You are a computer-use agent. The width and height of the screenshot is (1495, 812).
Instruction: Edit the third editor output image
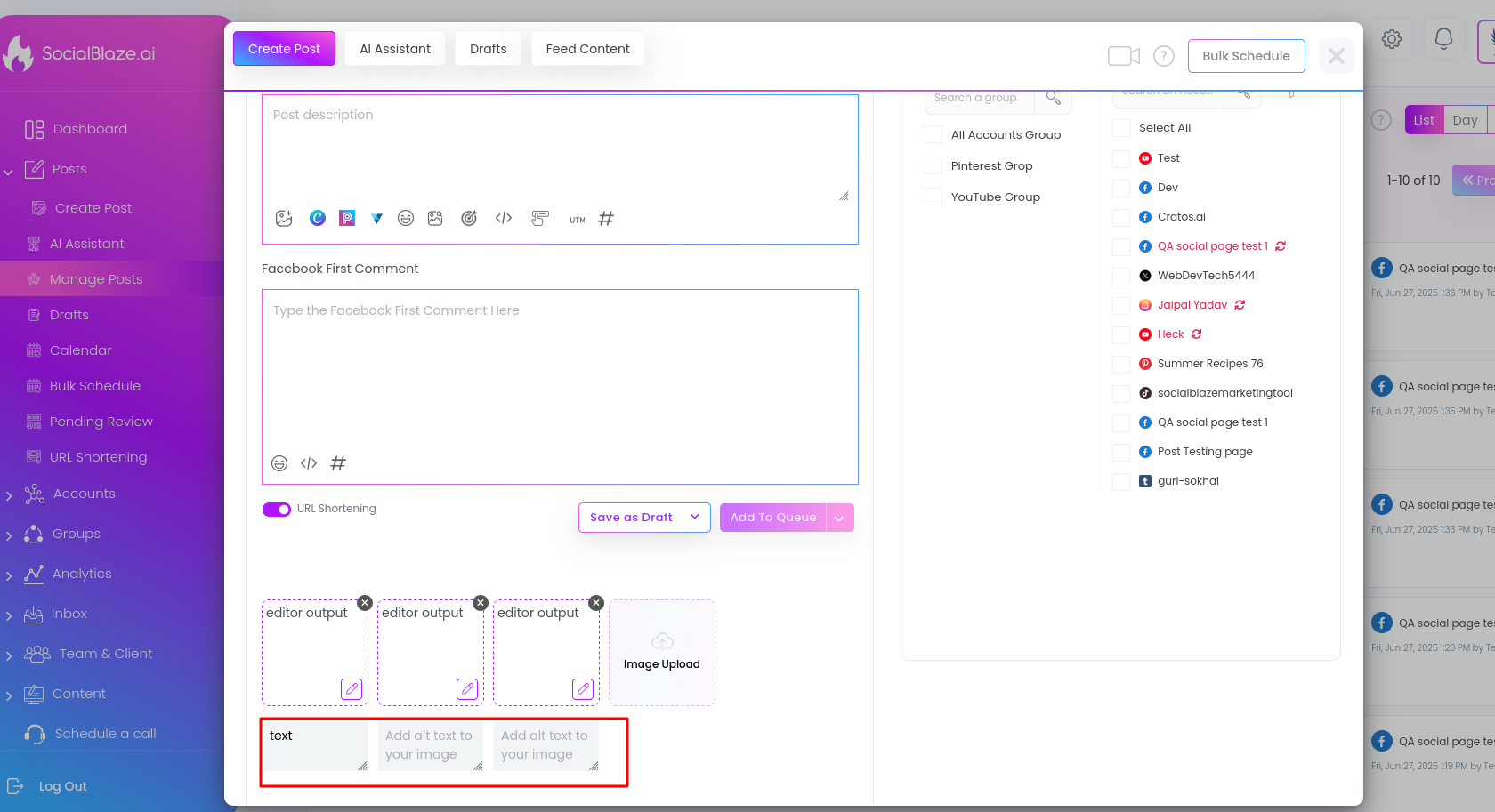coord(583,689)
